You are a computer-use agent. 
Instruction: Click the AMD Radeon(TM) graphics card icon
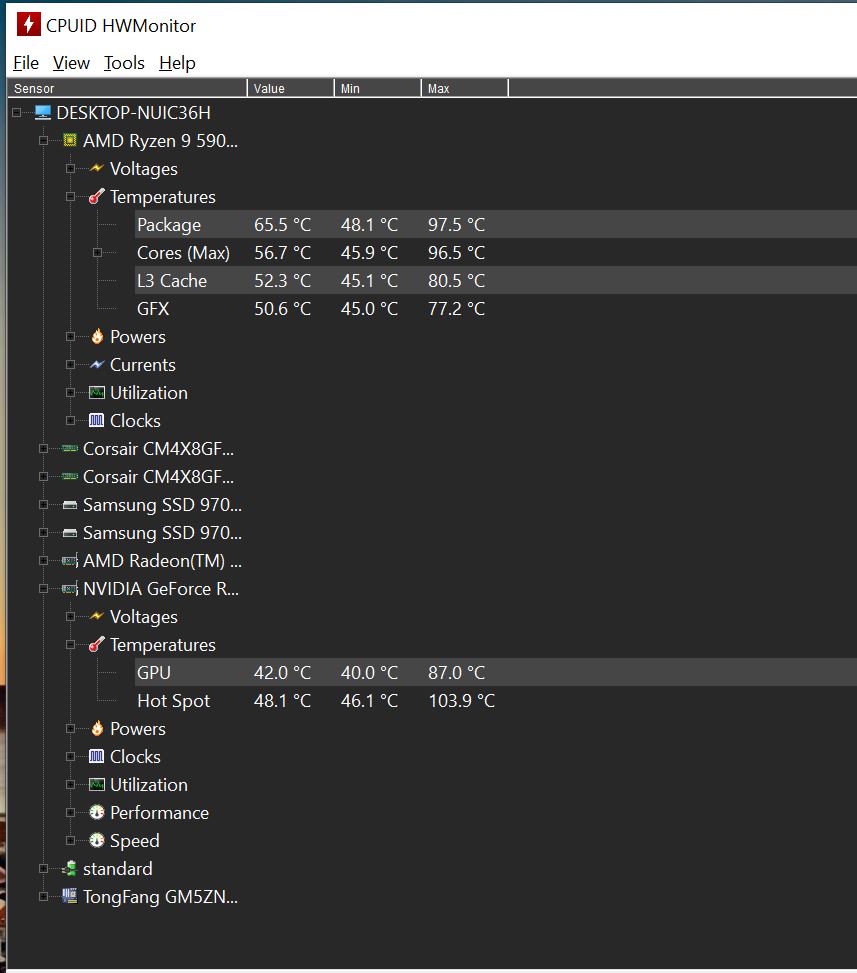click(x=70, y=561)
